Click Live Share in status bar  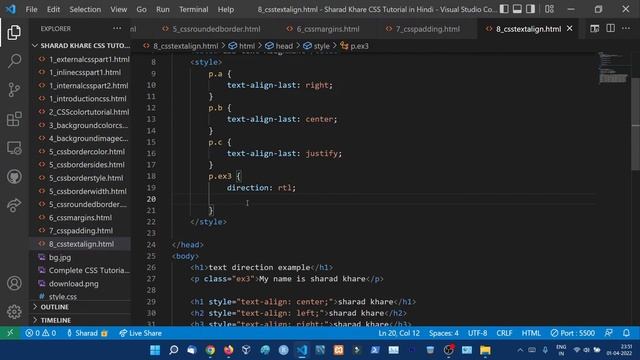pyautogui.click(x=140, y=333)
